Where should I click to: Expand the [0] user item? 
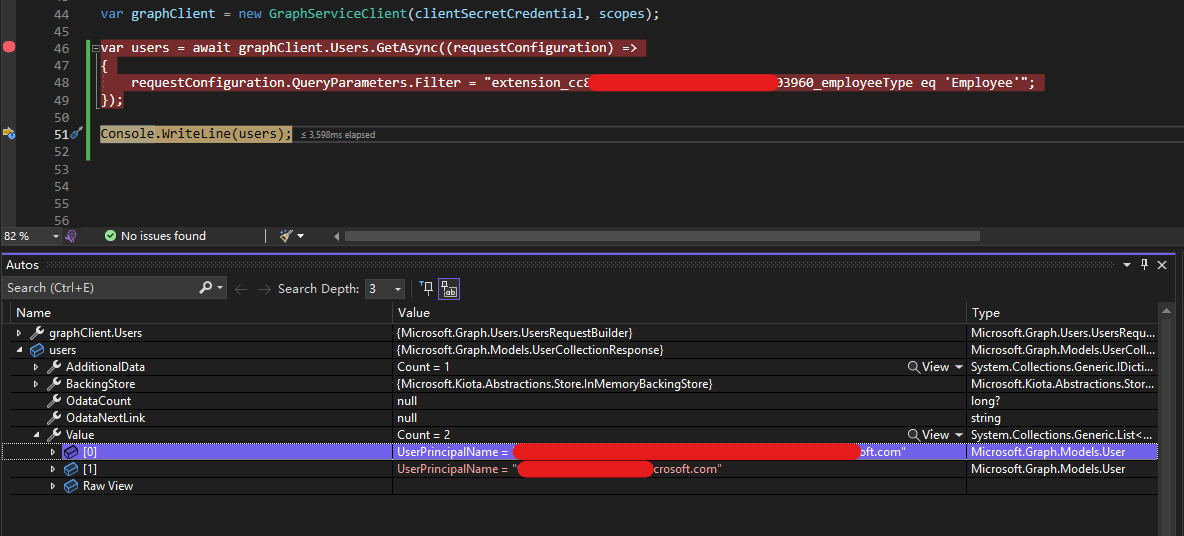coord(53,452)
